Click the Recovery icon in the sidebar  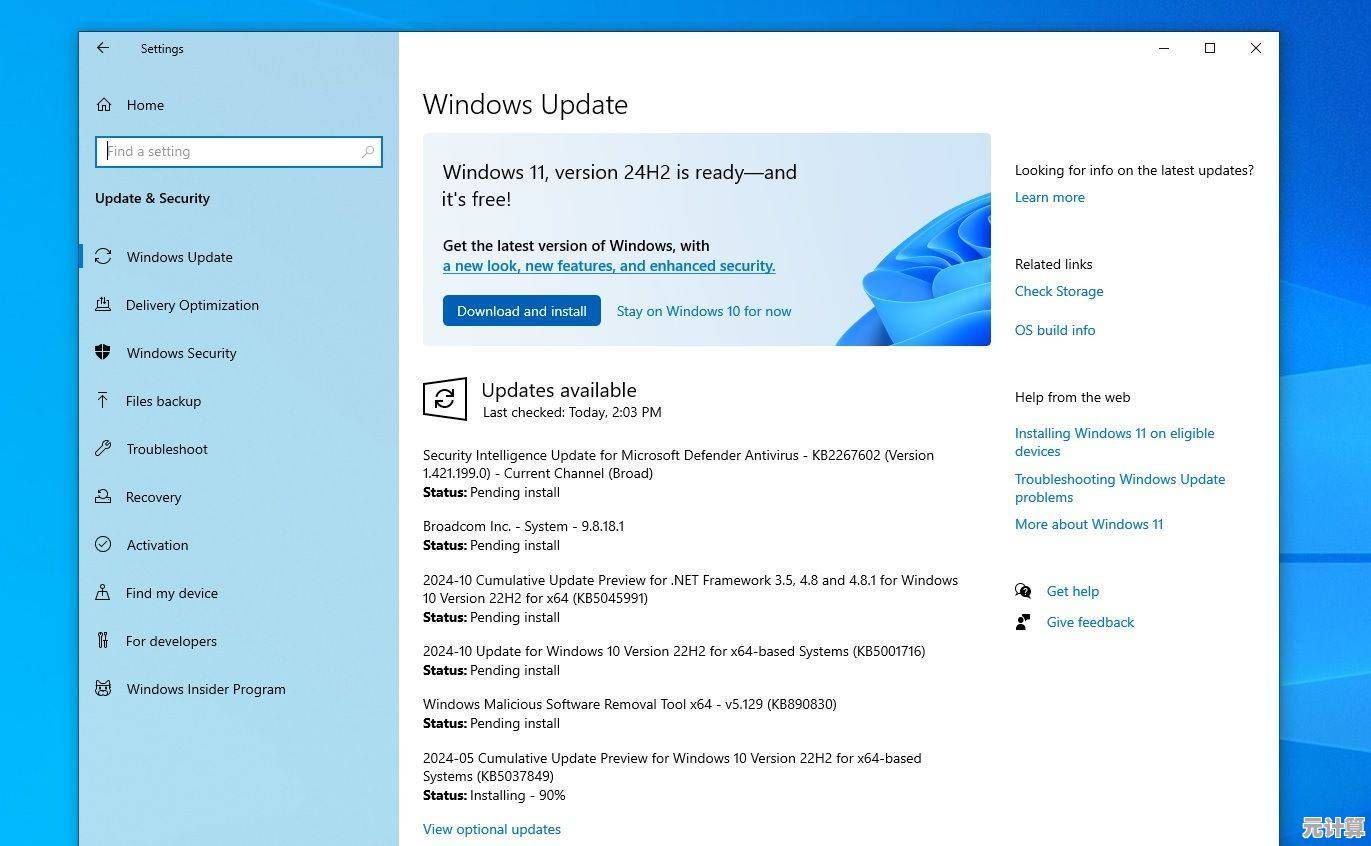pos(104,496)
